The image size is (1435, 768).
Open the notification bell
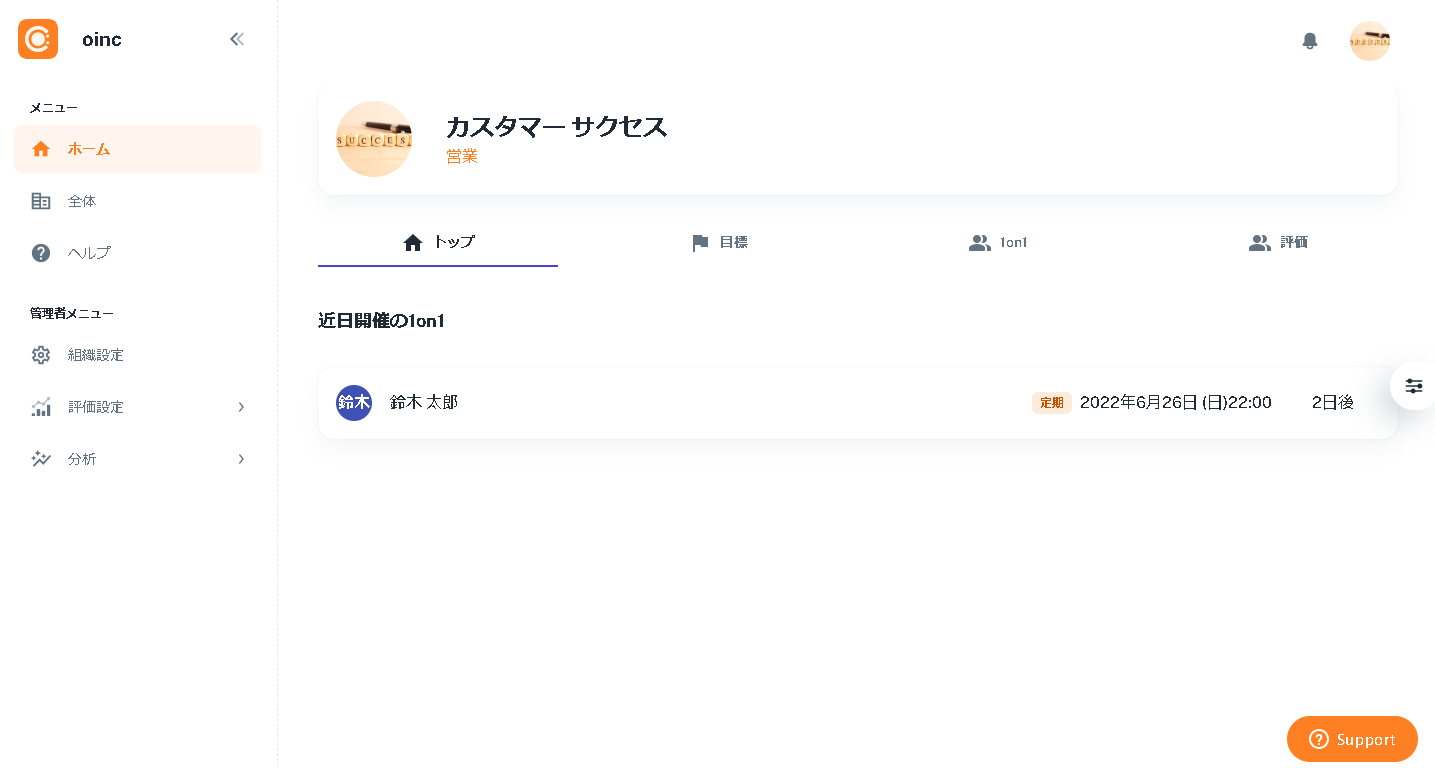click(1309, 41)
